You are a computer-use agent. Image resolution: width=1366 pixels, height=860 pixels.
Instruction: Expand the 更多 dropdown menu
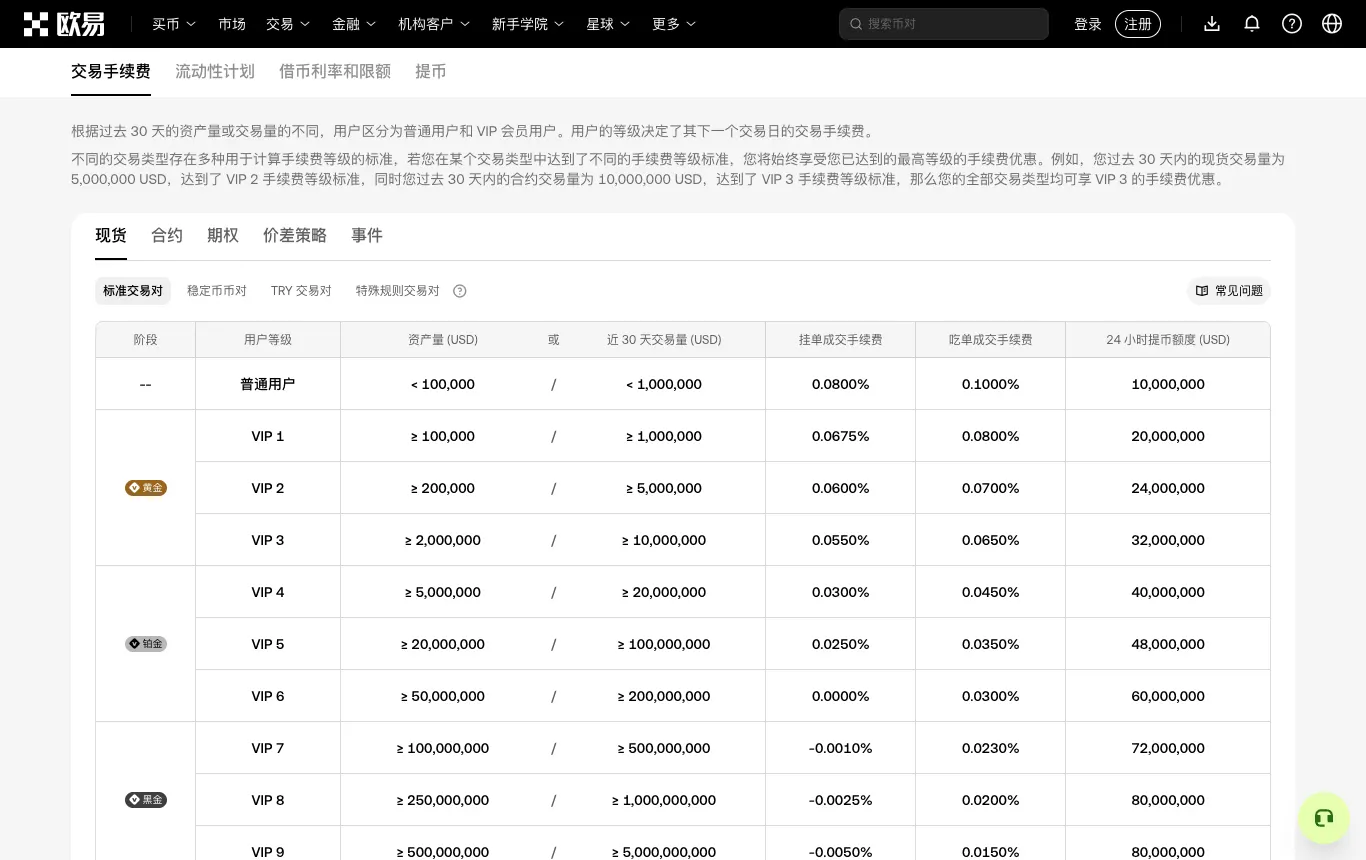(674, 24)
